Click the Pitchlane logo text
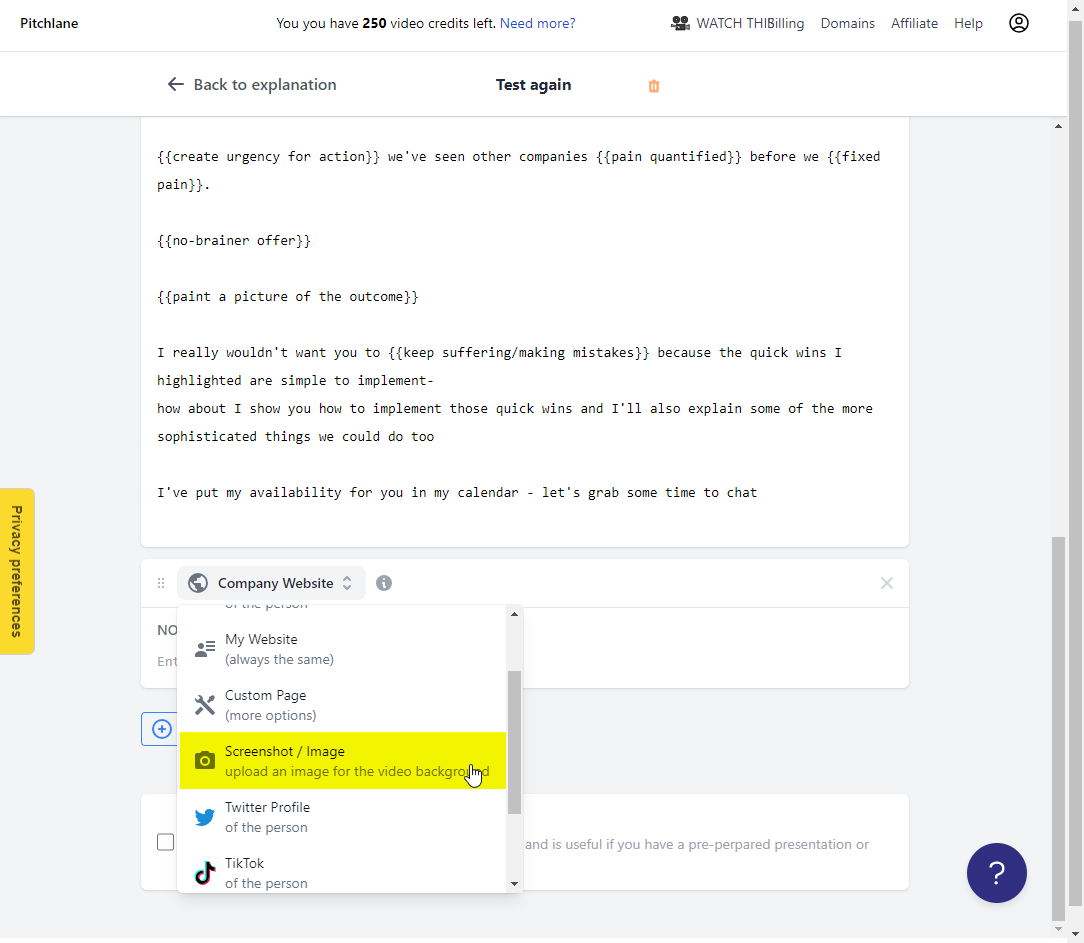1084x943 pixels. (x=49, y=24)
